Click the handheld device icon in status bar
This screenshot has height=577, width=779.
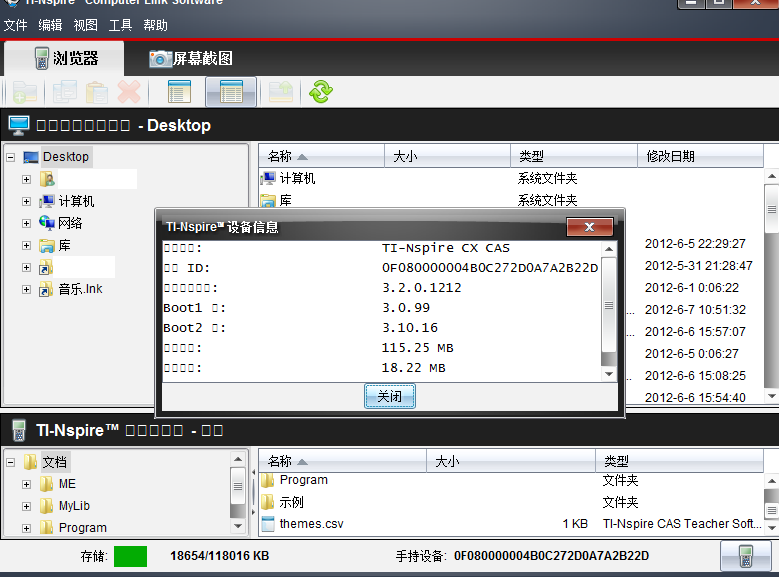(745, 556)
